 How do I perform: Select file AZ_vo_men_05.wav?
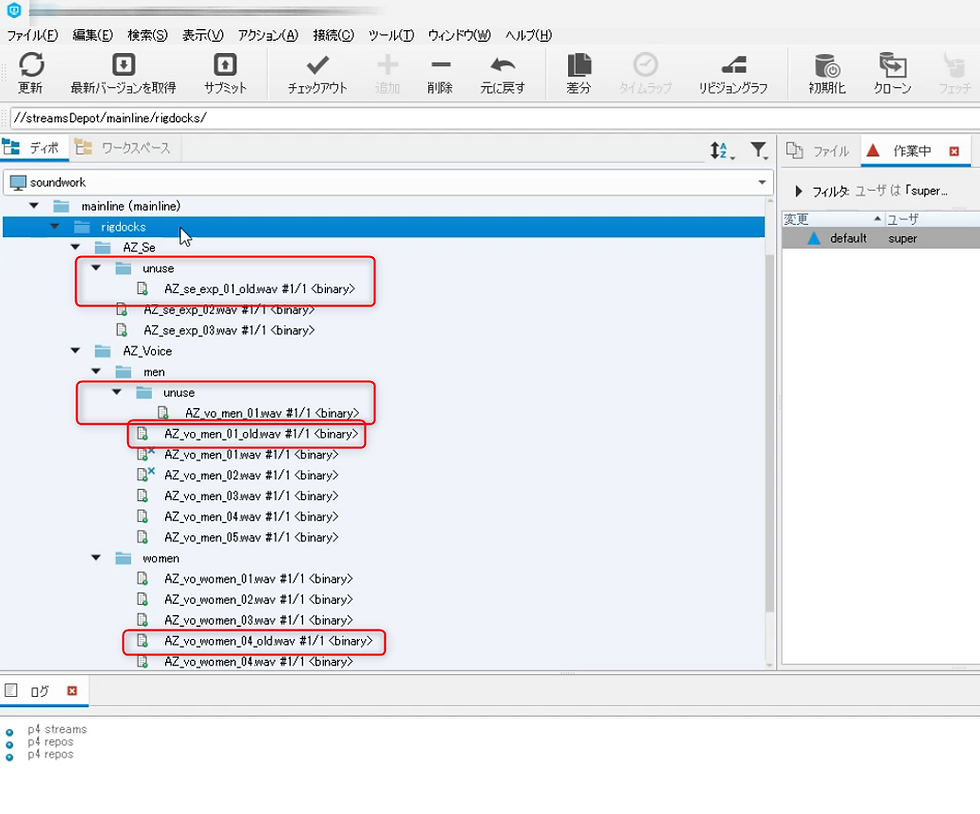pyautogui.click(x=251, y=537)
